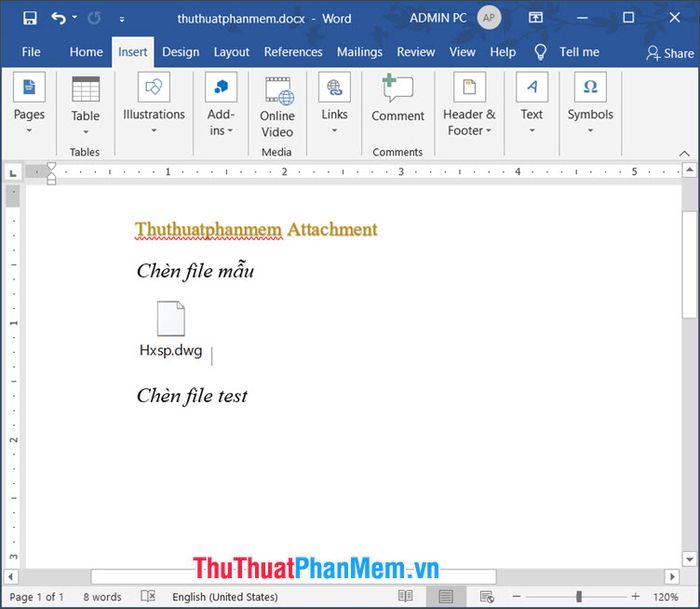Open the File tab
This screenshot has width=700, height=609.
31,52
